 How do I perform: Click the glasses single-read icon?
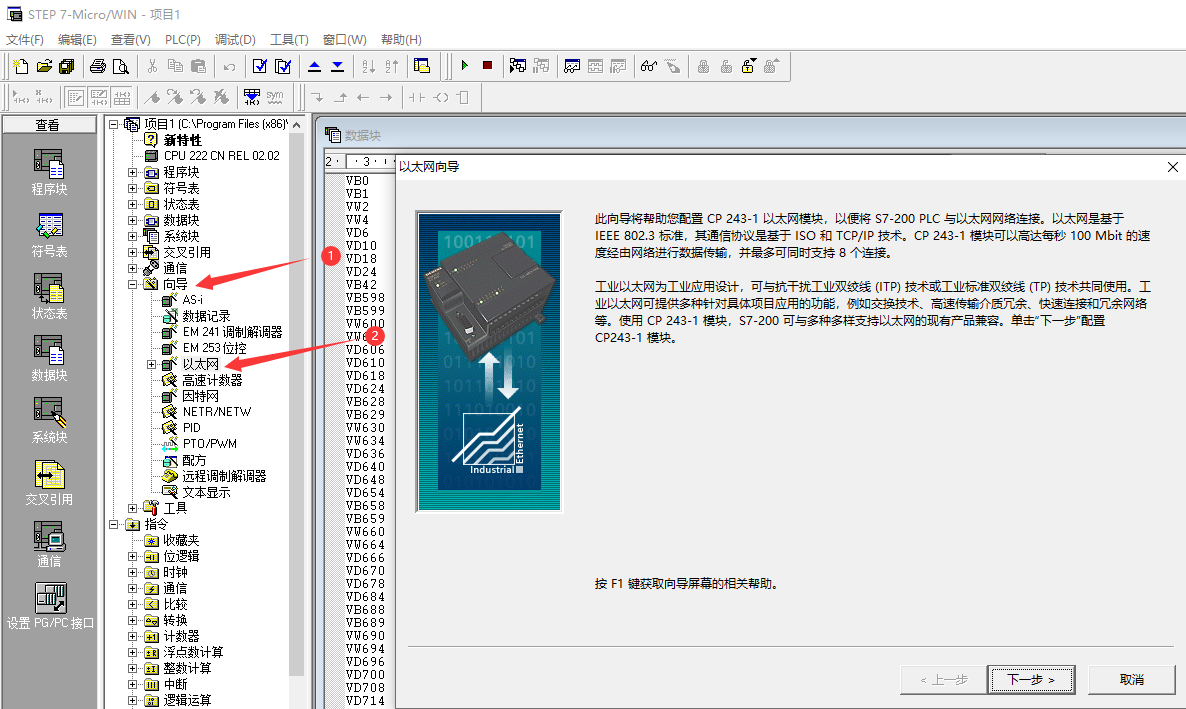(649, 67)
